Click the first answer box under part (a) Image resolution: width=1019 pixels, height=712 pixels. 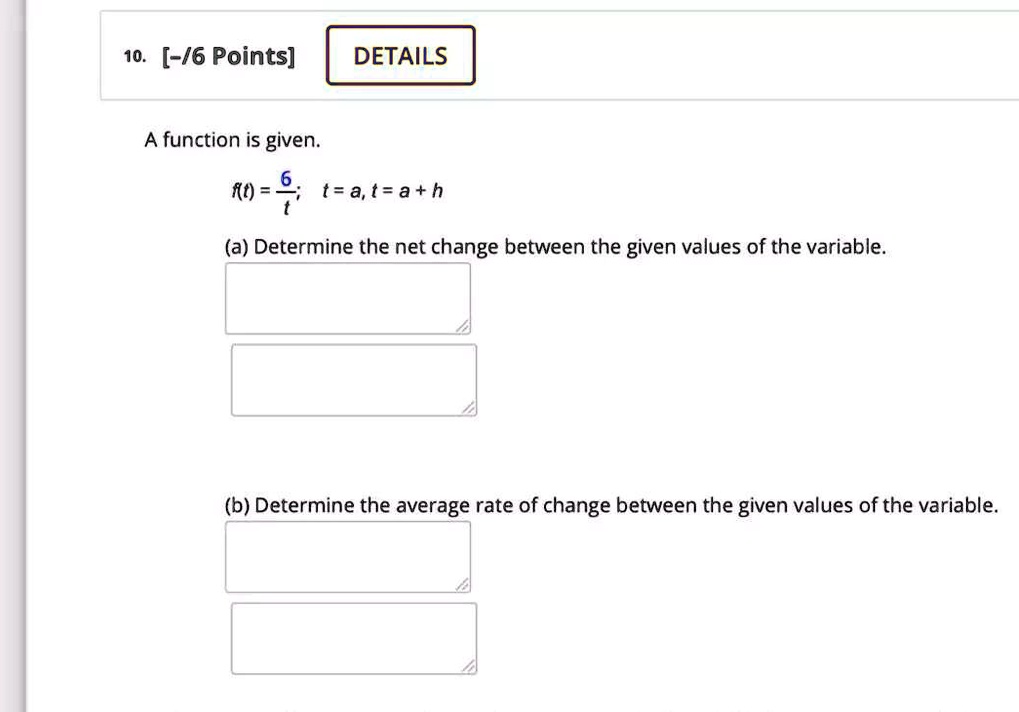coord(348,299)
